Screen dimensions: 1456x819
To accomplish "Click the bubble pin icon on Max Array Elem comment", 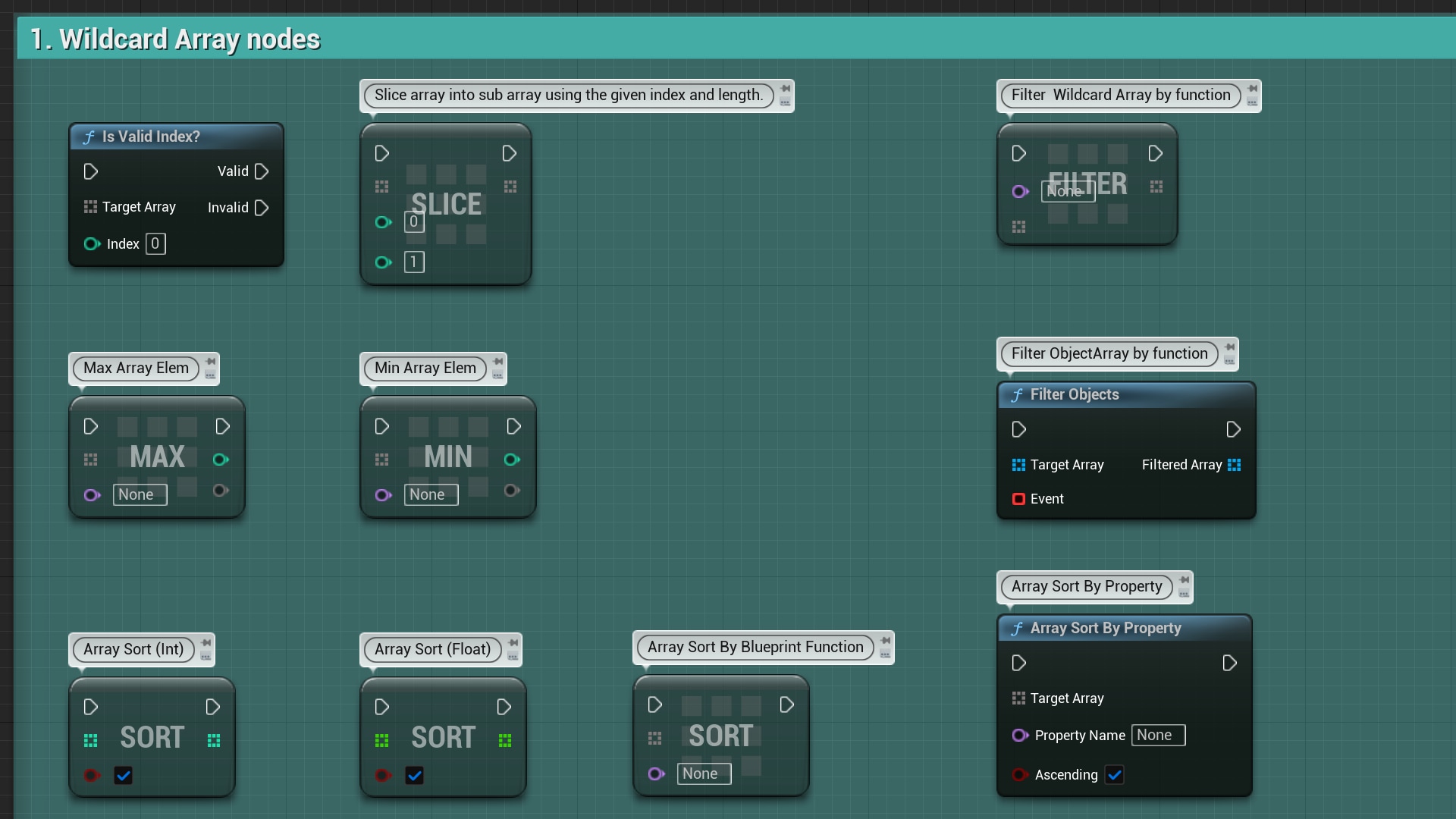I will tap(210, 362).
